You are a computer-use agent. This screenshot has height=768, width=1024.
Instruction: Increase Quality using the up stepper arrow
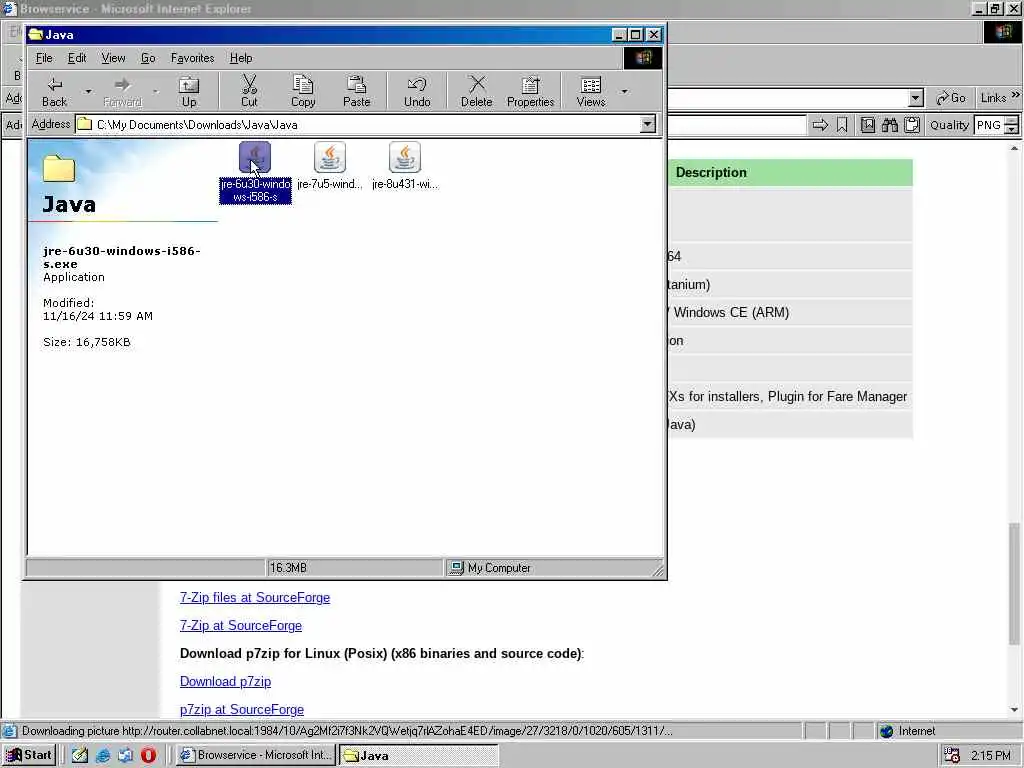[x=1011, y=120]
